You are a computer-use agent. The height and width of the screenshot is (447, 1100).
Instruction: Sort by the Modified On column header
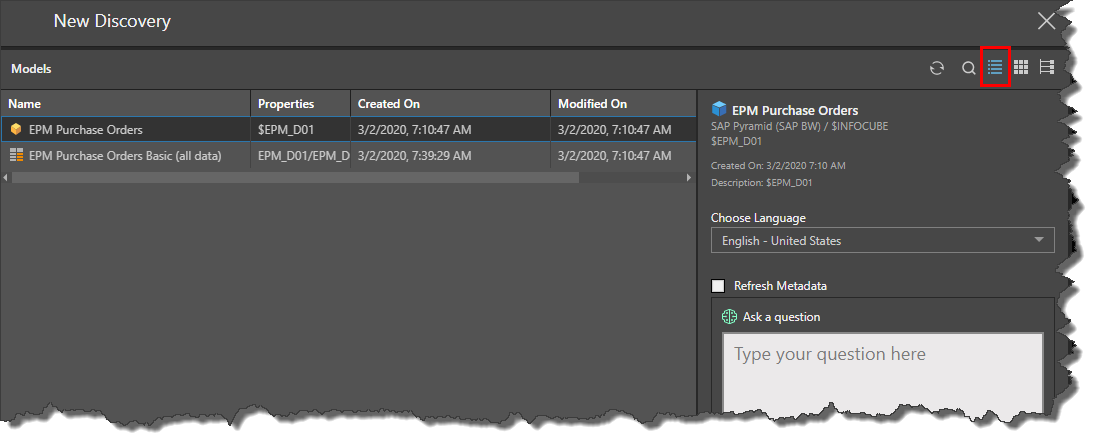point(623,104)
